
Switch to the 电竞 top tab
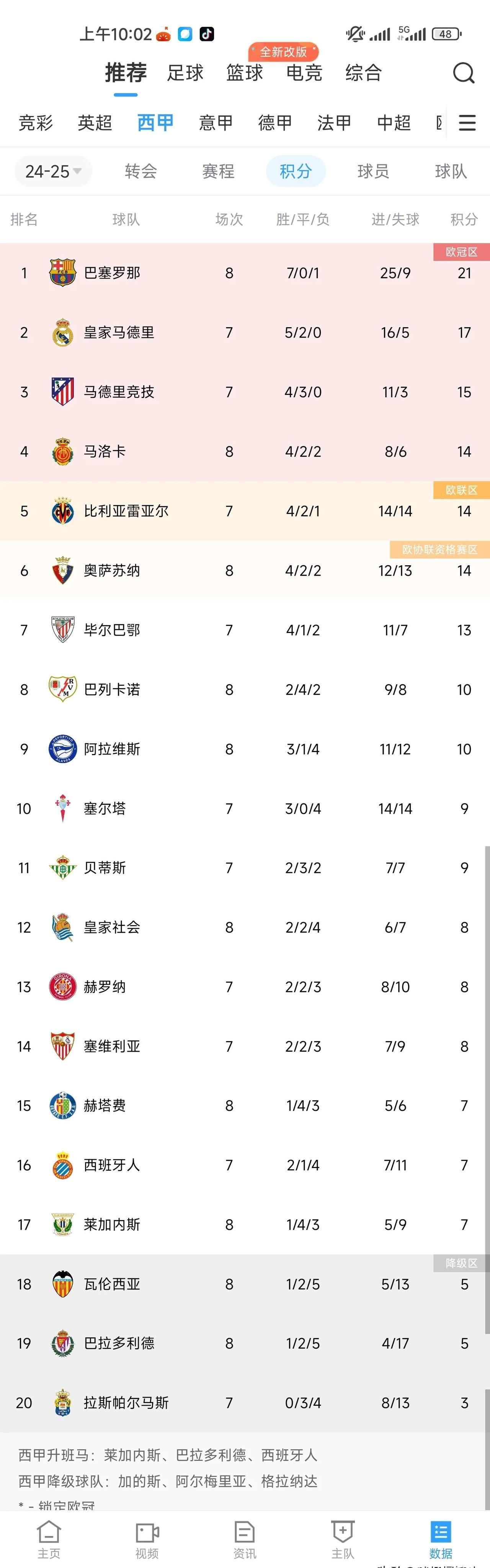(x=304, y=73)
